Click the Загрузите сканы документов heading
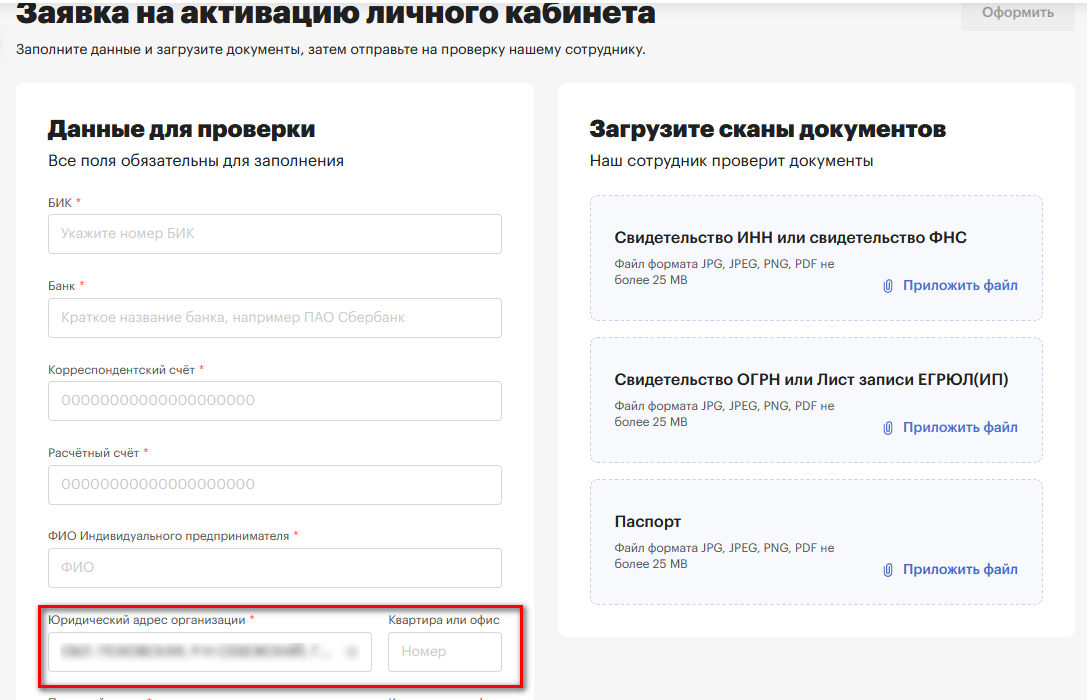The image size is (1087, 700). coord(767,129)
